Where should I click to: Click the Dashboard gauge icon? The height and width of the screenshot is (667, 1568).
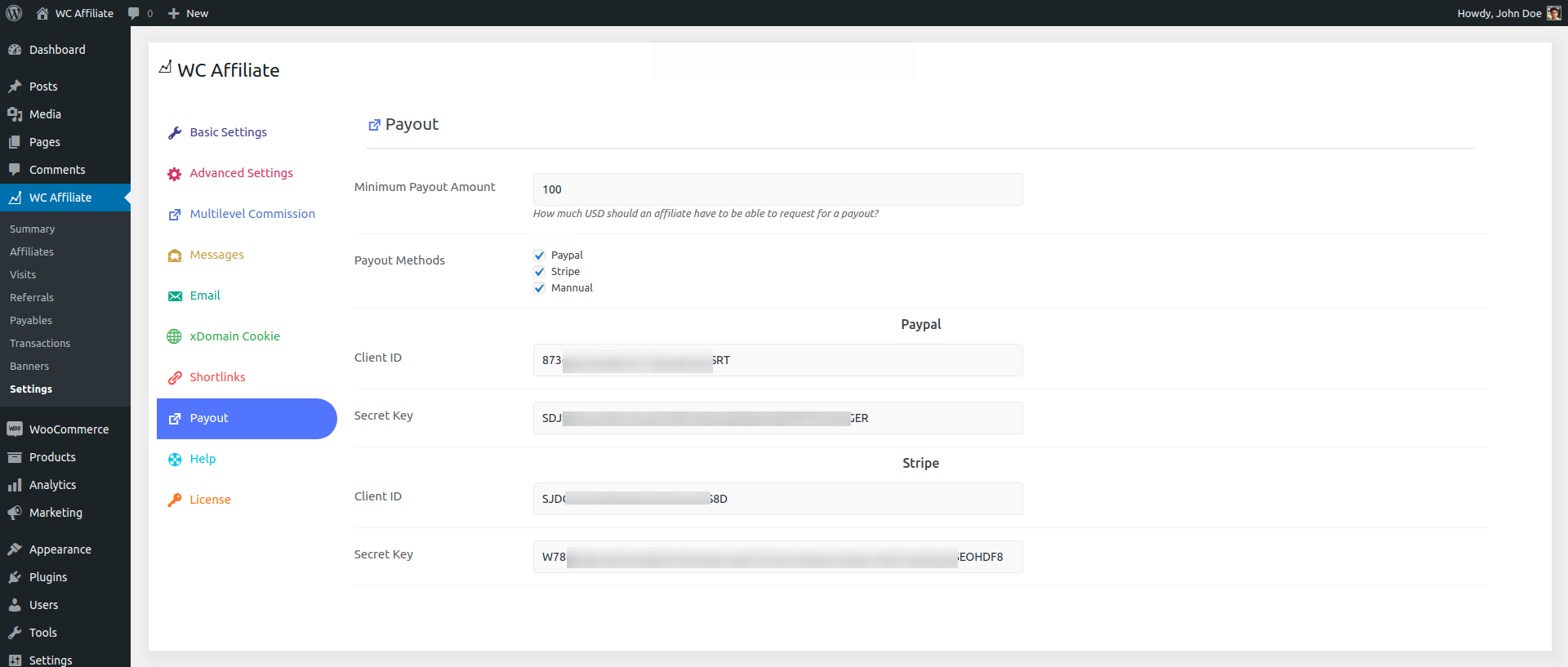click(15, 50)
